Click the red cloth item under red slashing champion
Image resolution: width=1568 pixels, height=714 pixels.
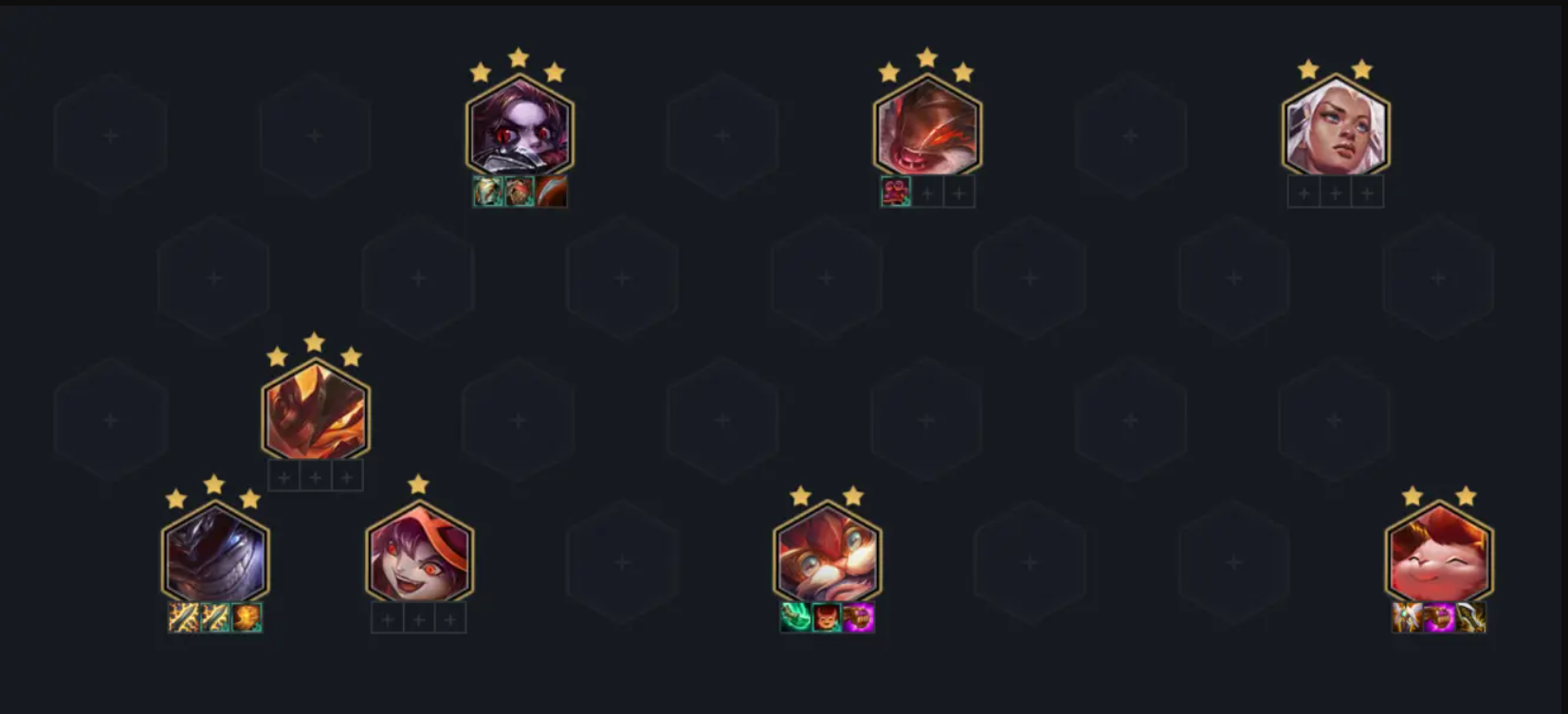[895, 192]
